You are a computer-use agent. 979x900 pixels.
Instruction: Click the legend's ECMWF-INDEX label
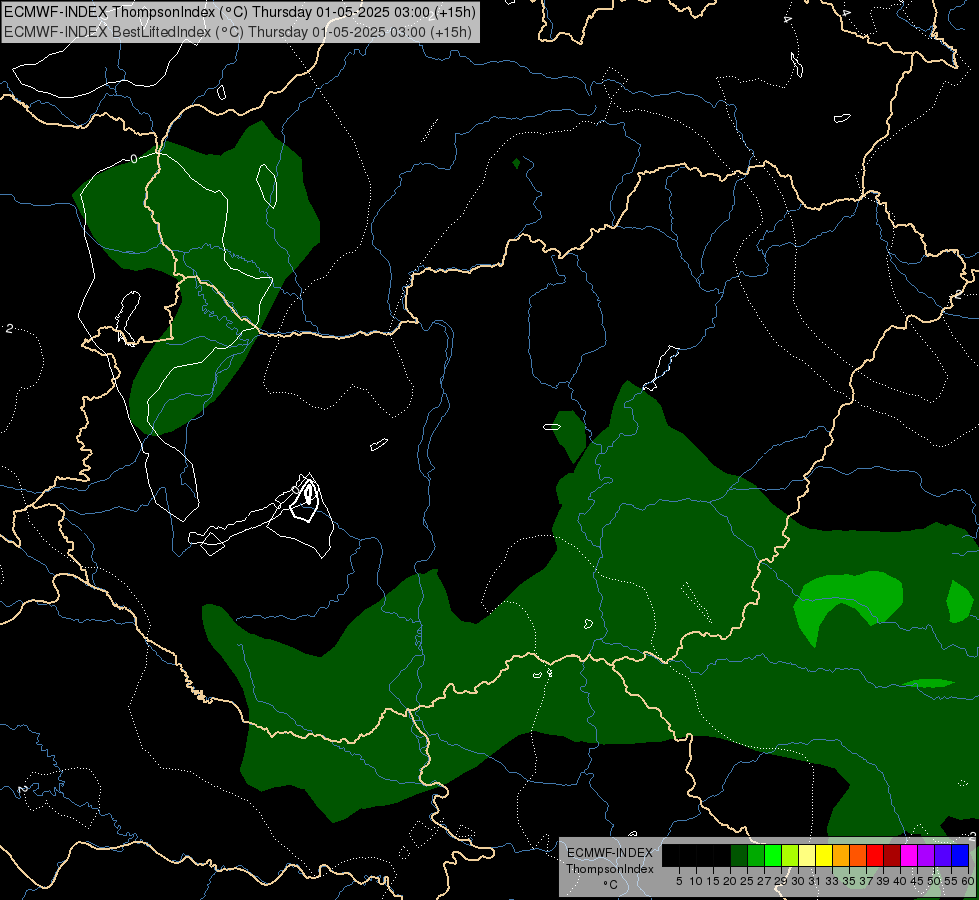pos(610,853)
